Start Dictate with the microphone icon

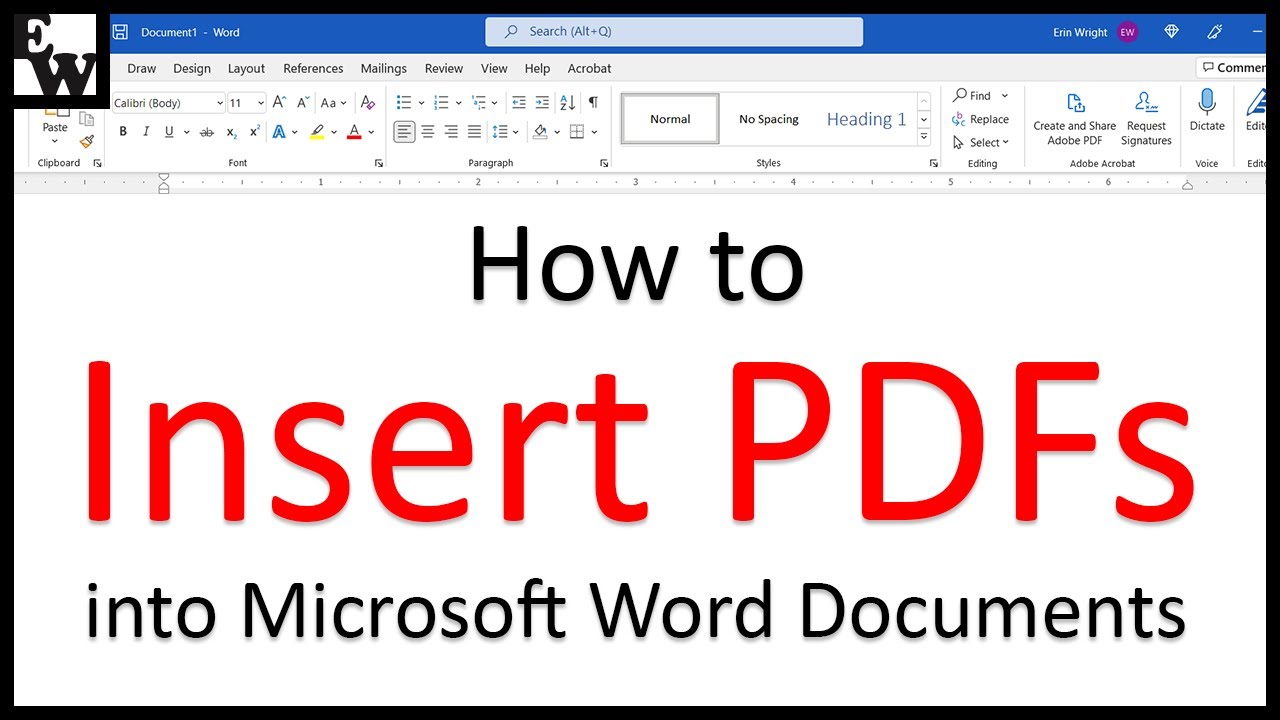[1207, 110]
